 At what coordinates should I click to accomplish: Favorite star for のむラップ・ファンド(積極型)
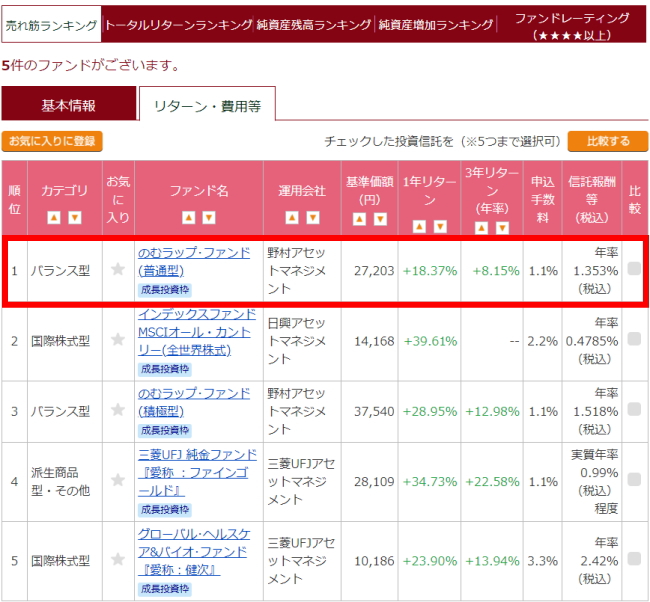tap(118, 410)
